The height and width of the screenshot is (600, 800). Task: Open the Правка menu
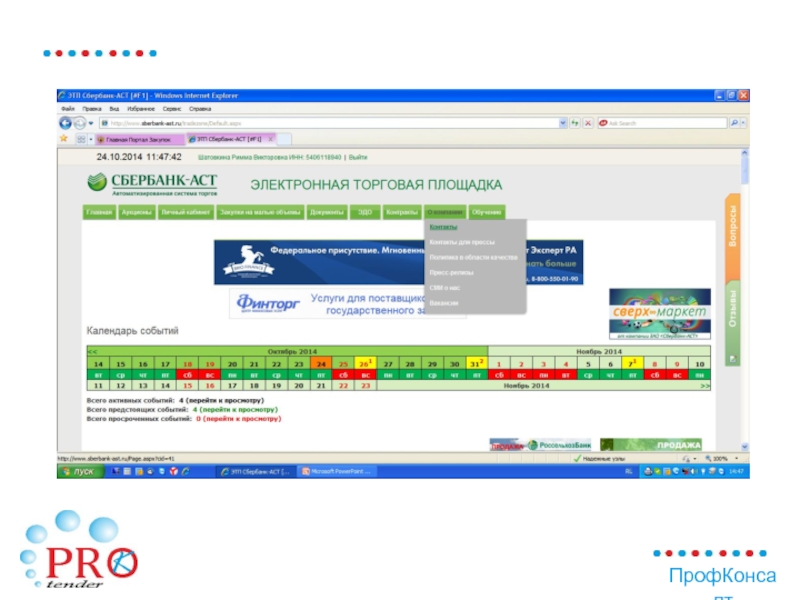[92, 109]
